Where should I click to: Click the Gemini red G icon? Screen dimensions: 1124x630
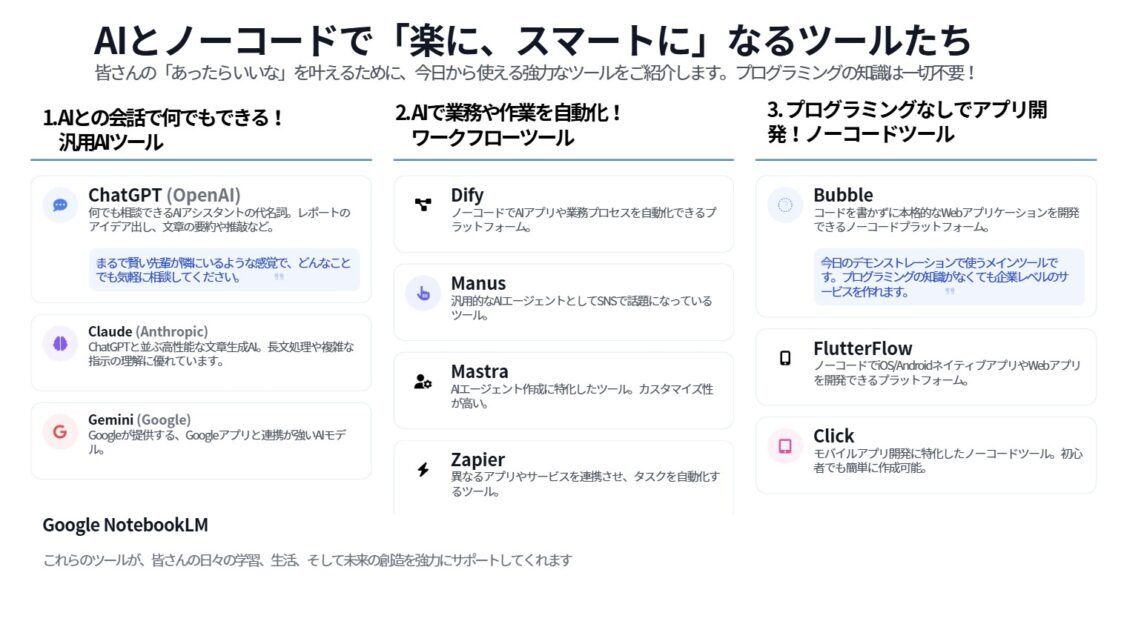pyautogui.click(x=60, y=431)
